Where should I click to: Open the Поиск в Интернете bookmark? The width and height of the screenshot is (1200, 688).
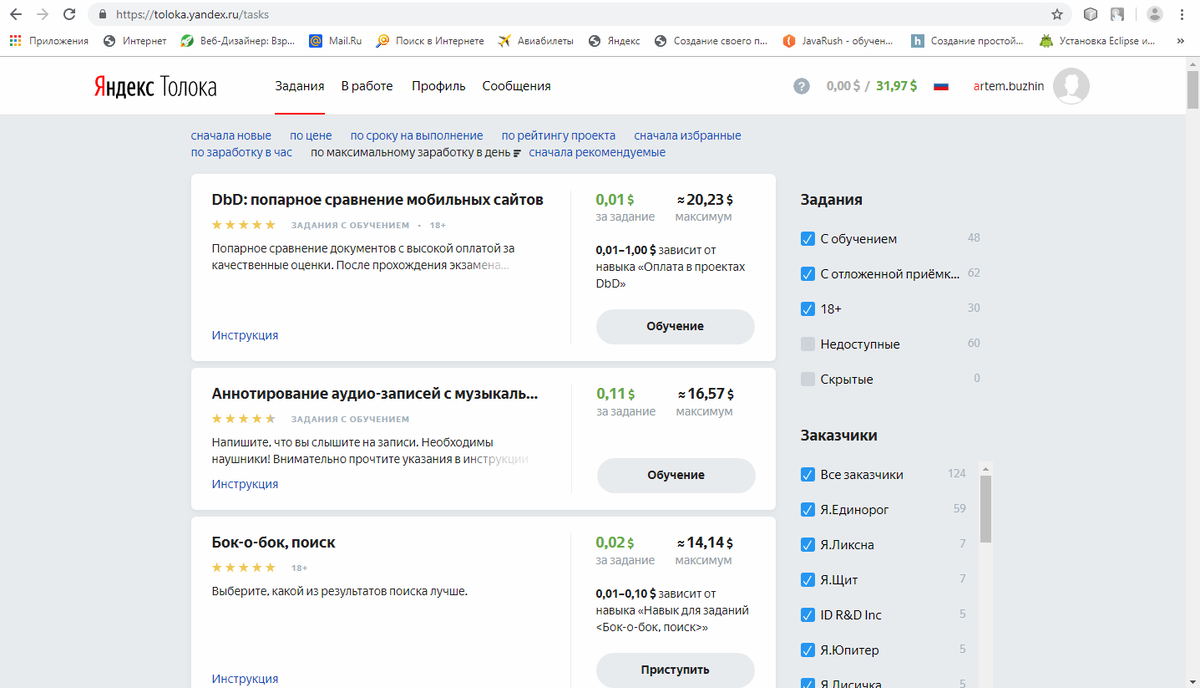click(430, 41)
